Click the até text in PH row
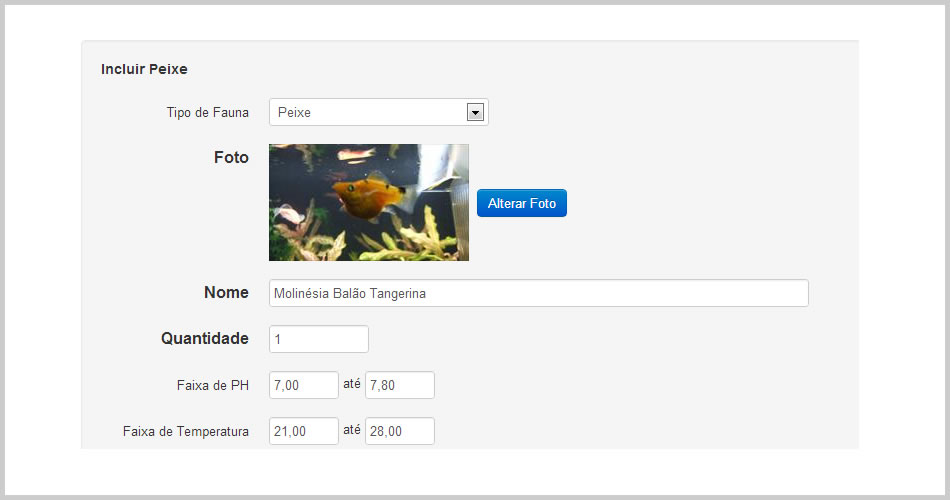Viewport: 950px width, 500px height. click(x=352, y=384)
